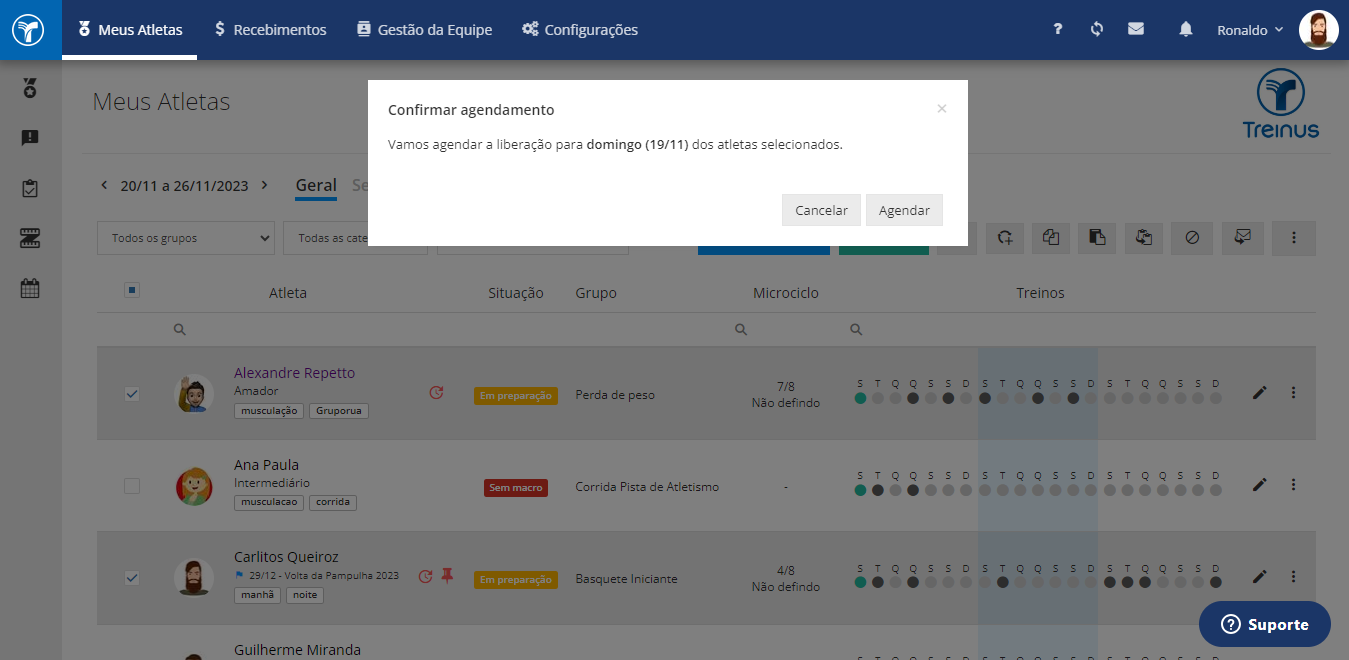
Task: Click the Grupo column header
Action: click(x=596, y=293)
